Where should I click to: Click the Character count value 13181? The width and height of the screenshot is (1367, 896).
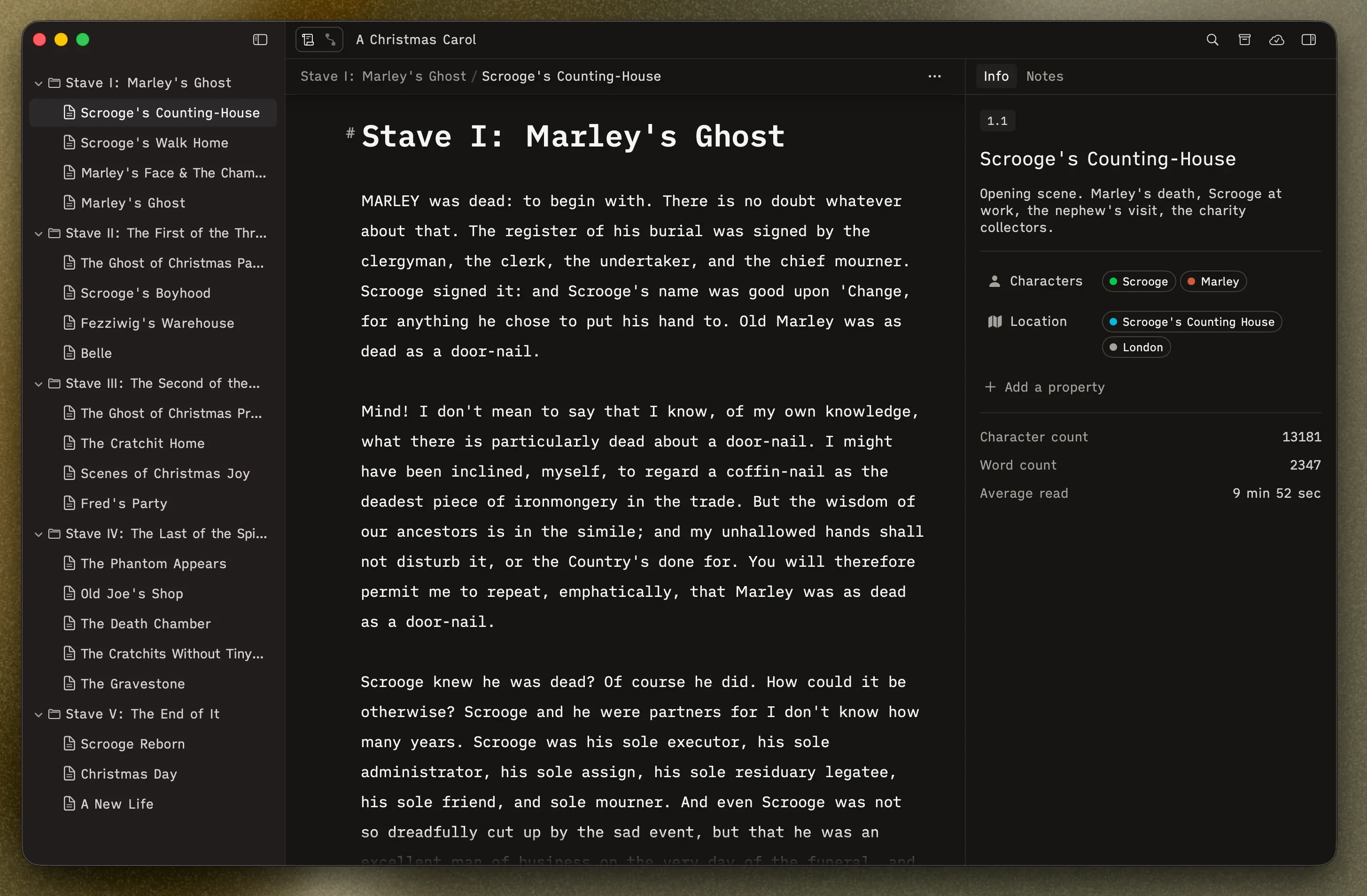pyautogui.click(x=1302, y=437)
